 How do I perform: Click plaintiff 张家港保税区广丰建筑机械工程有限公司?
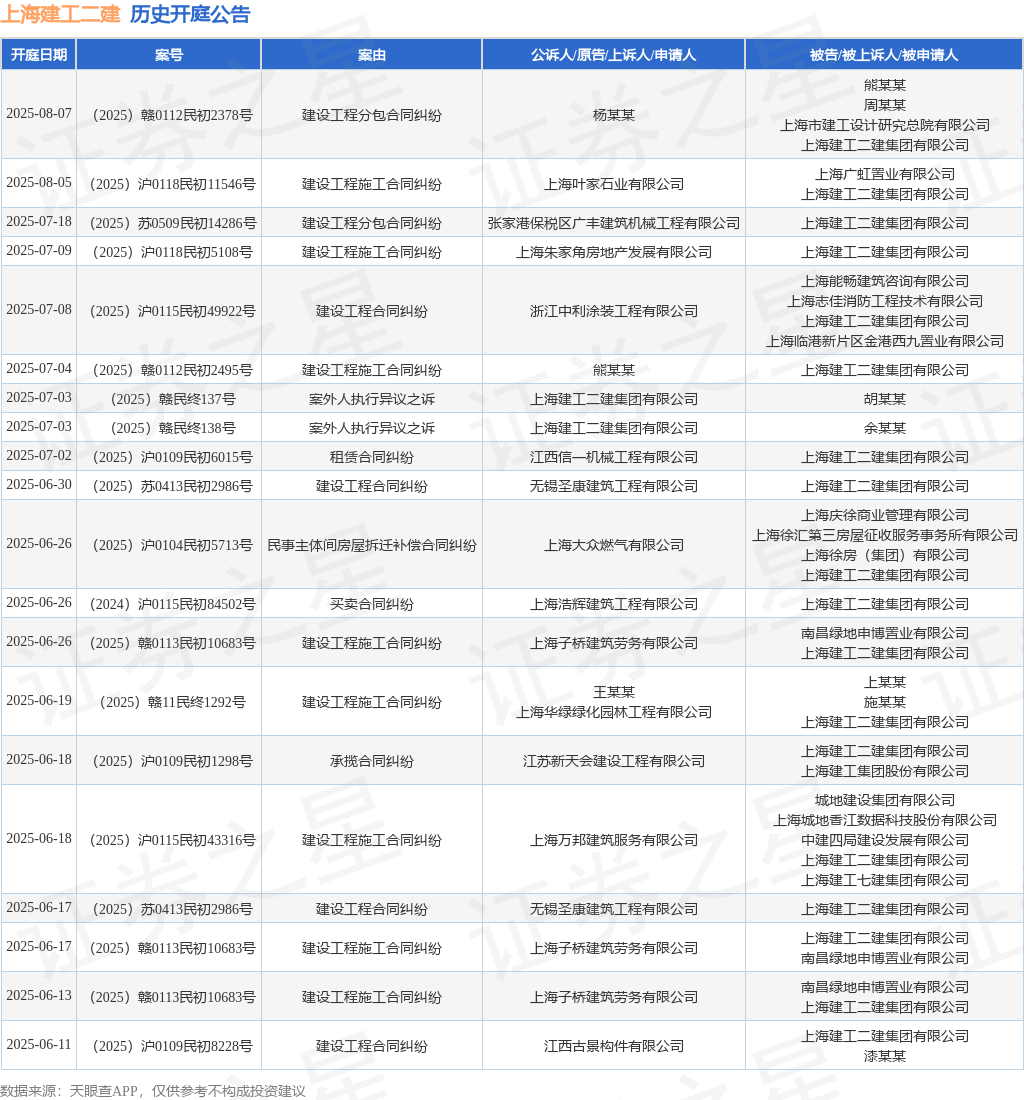coord(614,223)
